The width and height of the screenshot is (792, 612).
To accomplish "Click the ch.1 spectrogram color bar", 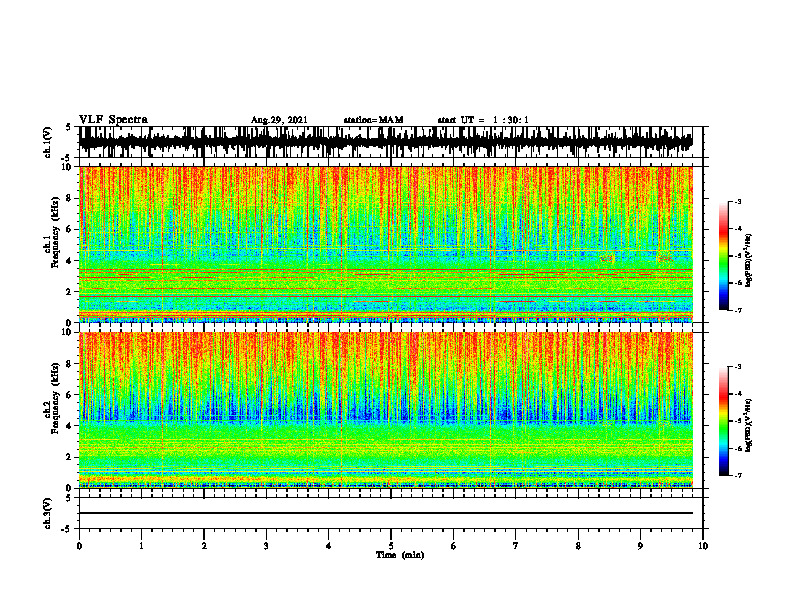I will click(x=723, y=256).
